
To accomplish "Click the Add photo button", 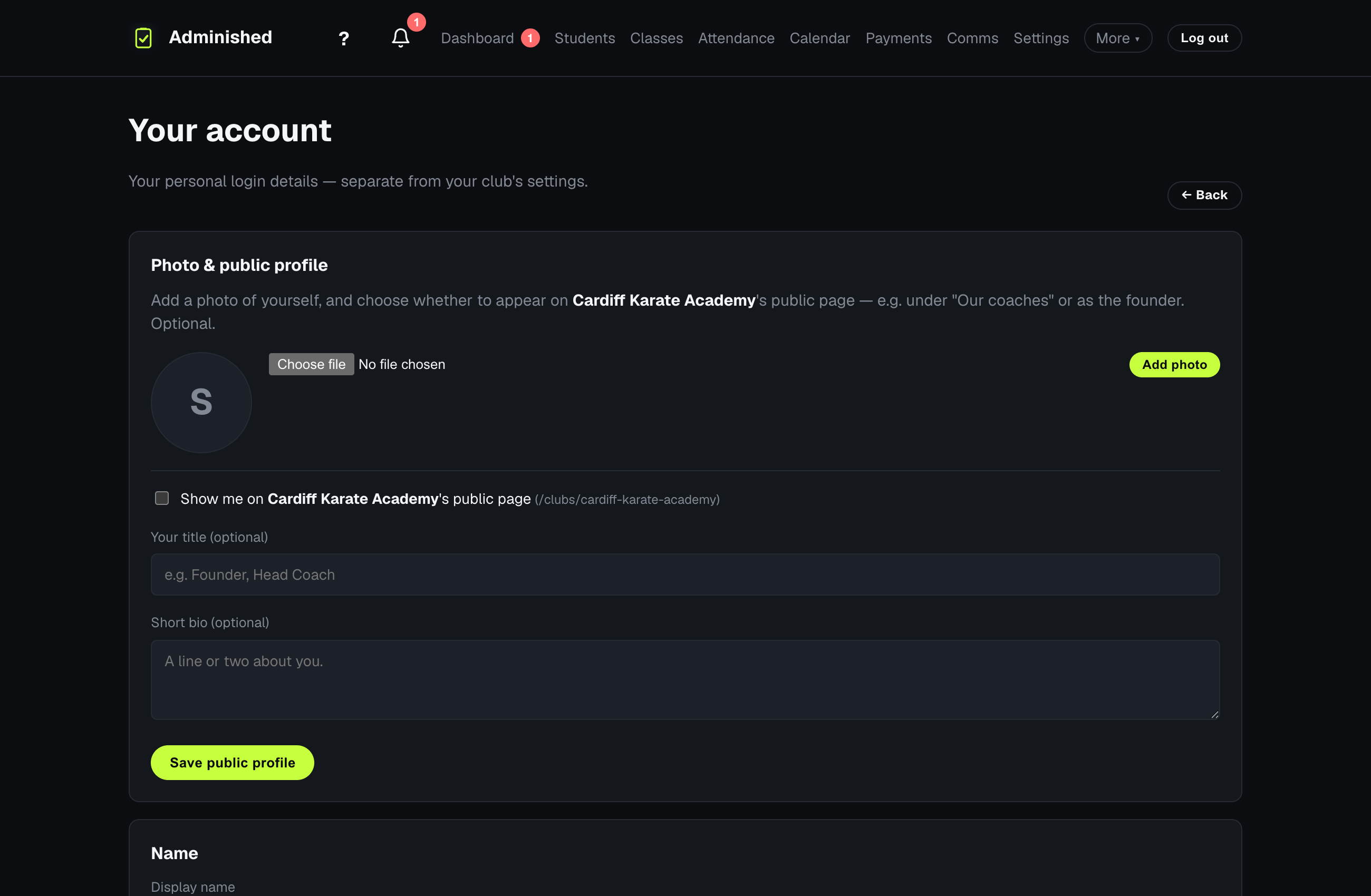I will tap(1174, 365).
